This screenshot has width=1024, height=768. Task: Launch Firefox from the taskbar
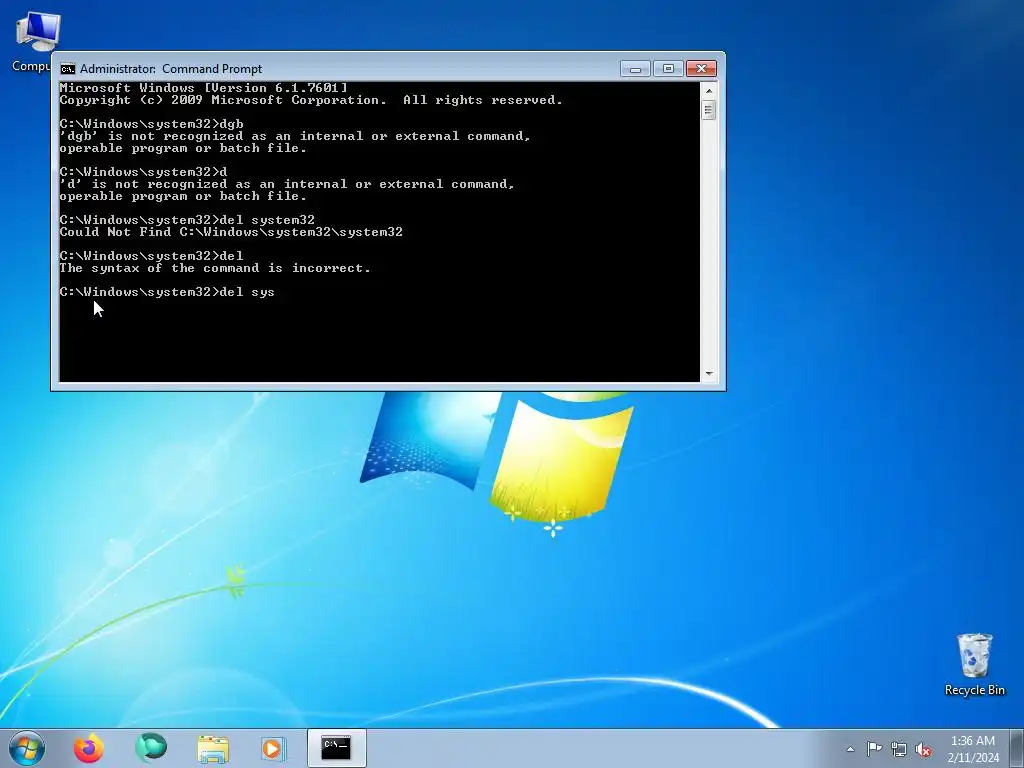click(89, 748)
